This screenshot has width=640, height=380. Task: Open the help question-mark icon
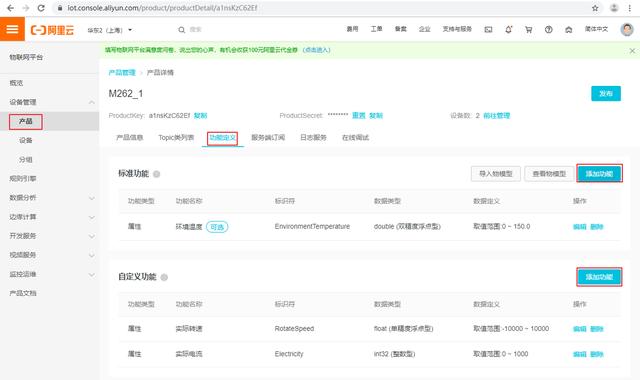tap(549, 29)
